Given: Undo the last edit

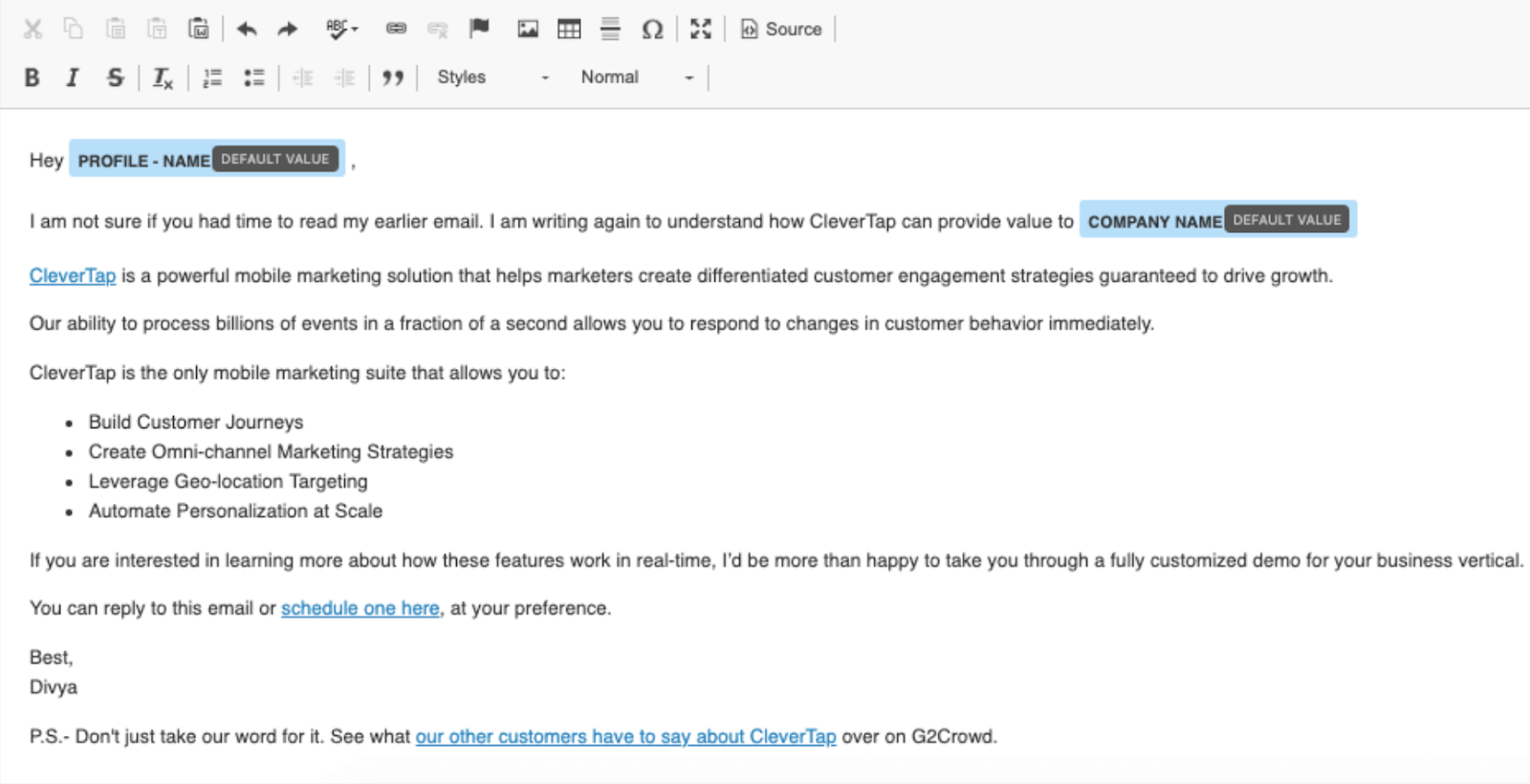Looking at the screenshot, I should [x=247, y=30].
